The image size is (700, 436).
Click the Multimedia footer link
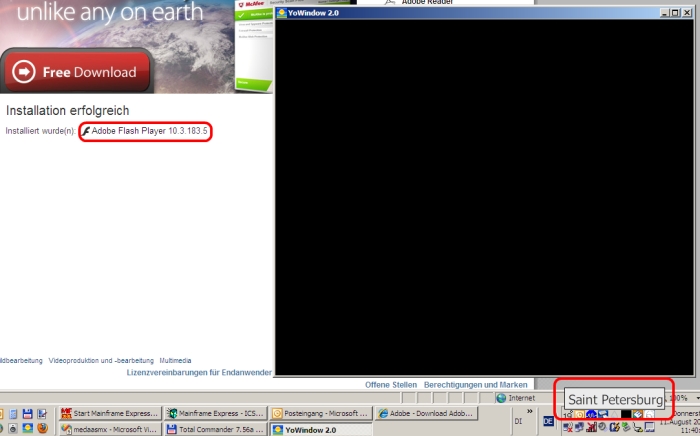[x=175, y=360]
